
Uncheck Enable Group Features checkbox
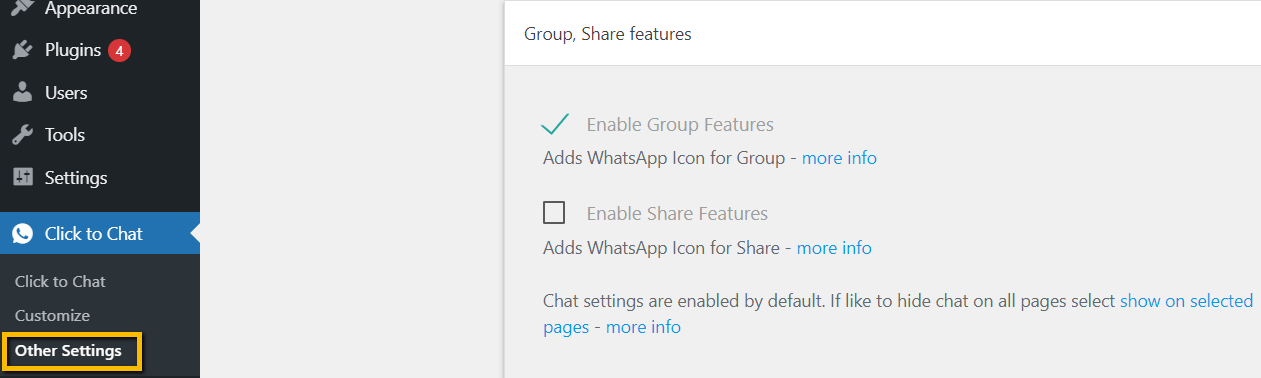click(555, 125)
